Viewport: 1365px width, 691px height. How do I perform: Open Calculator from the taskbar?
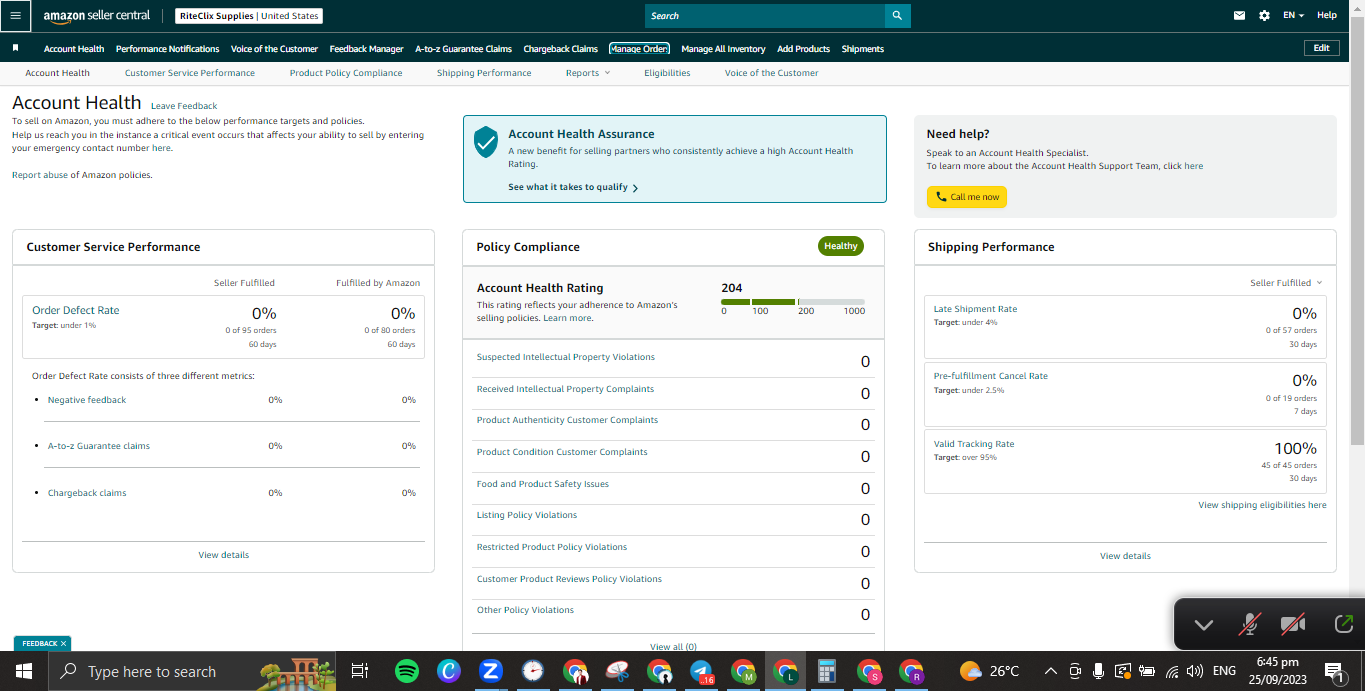coord(826,671)
